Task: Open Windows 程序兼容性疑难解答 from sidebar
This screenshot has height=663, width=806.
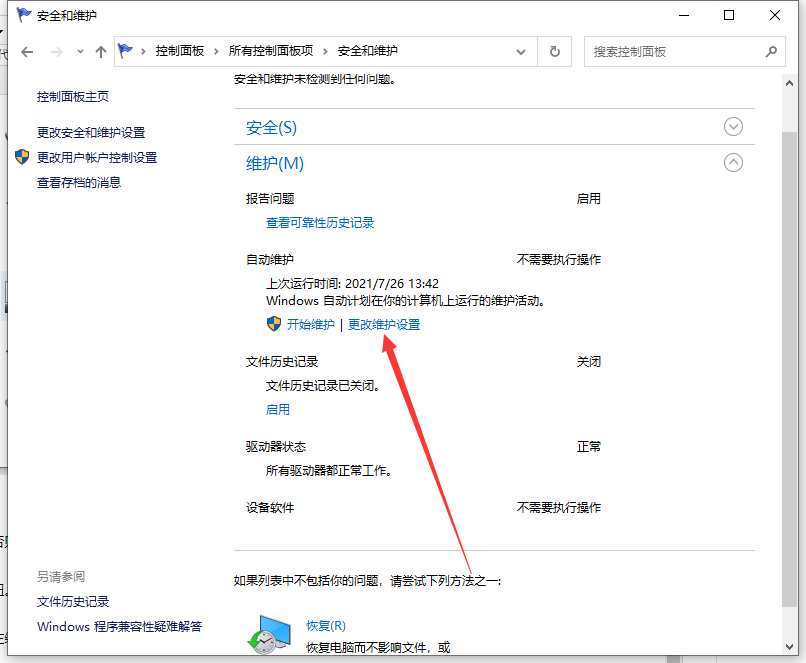Action: [119, 626]
